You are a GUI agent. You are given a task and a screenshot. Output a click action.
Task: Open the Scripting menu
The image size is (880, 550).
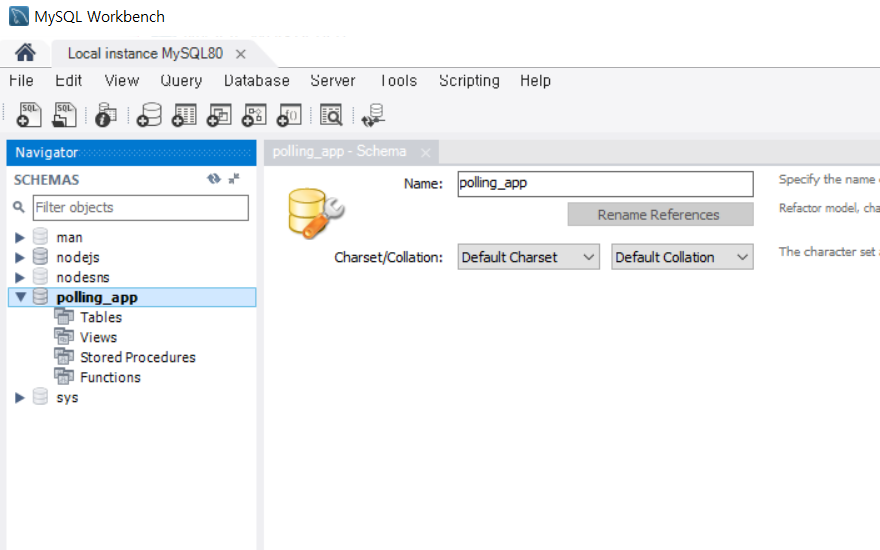coord(469,81)
